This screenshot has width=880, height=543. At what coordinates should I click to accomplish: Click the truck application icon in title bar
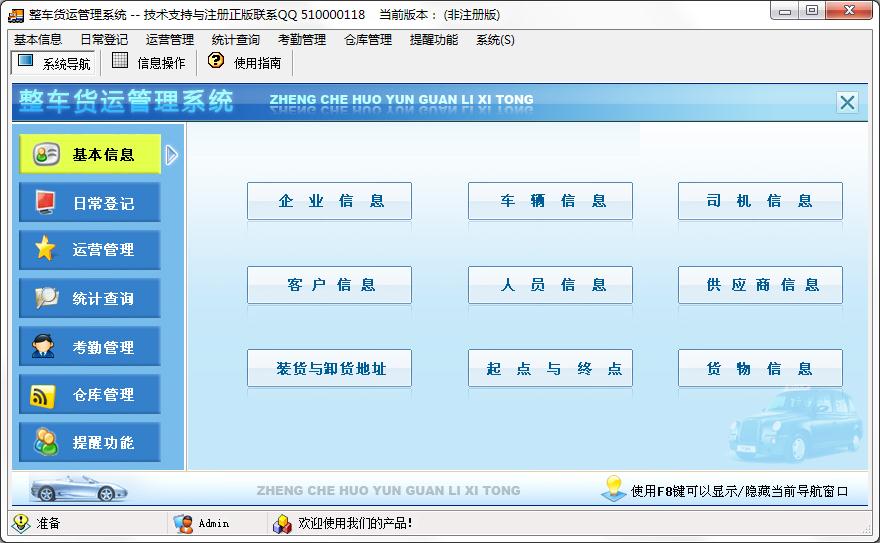16,15
